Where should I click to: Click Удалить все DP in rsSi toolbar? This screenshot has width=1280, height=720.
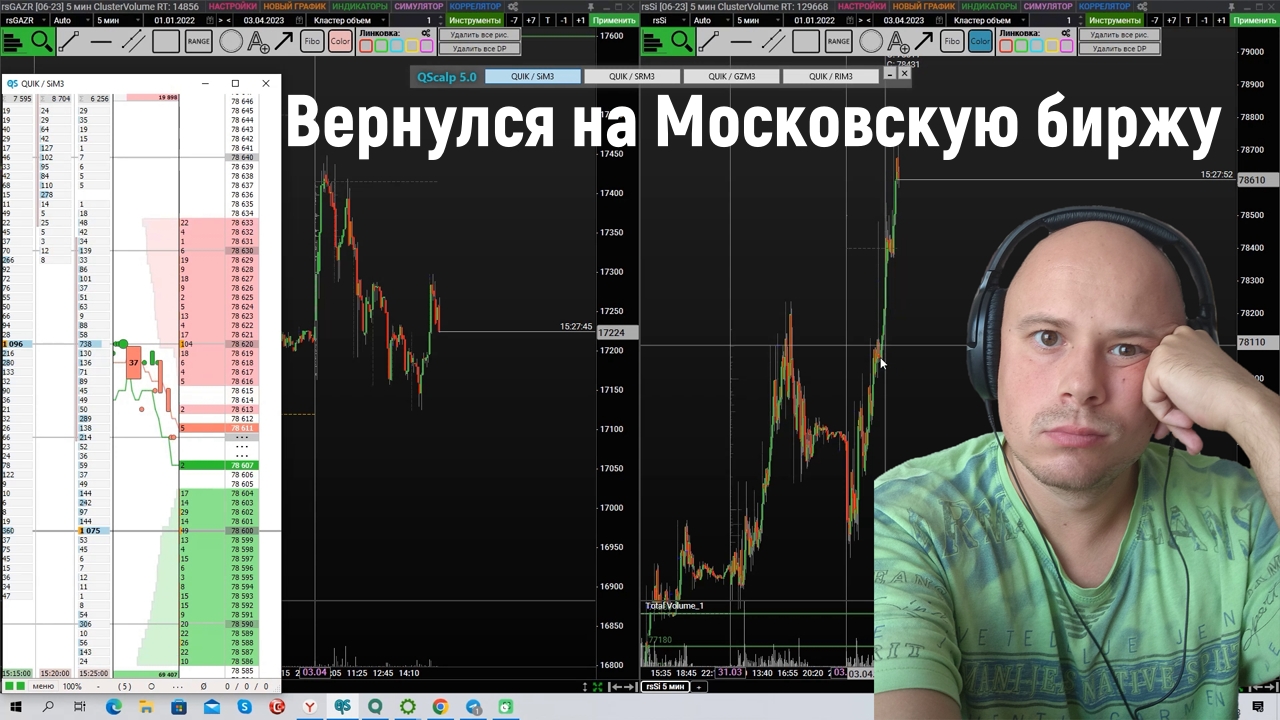(1120, 48)
